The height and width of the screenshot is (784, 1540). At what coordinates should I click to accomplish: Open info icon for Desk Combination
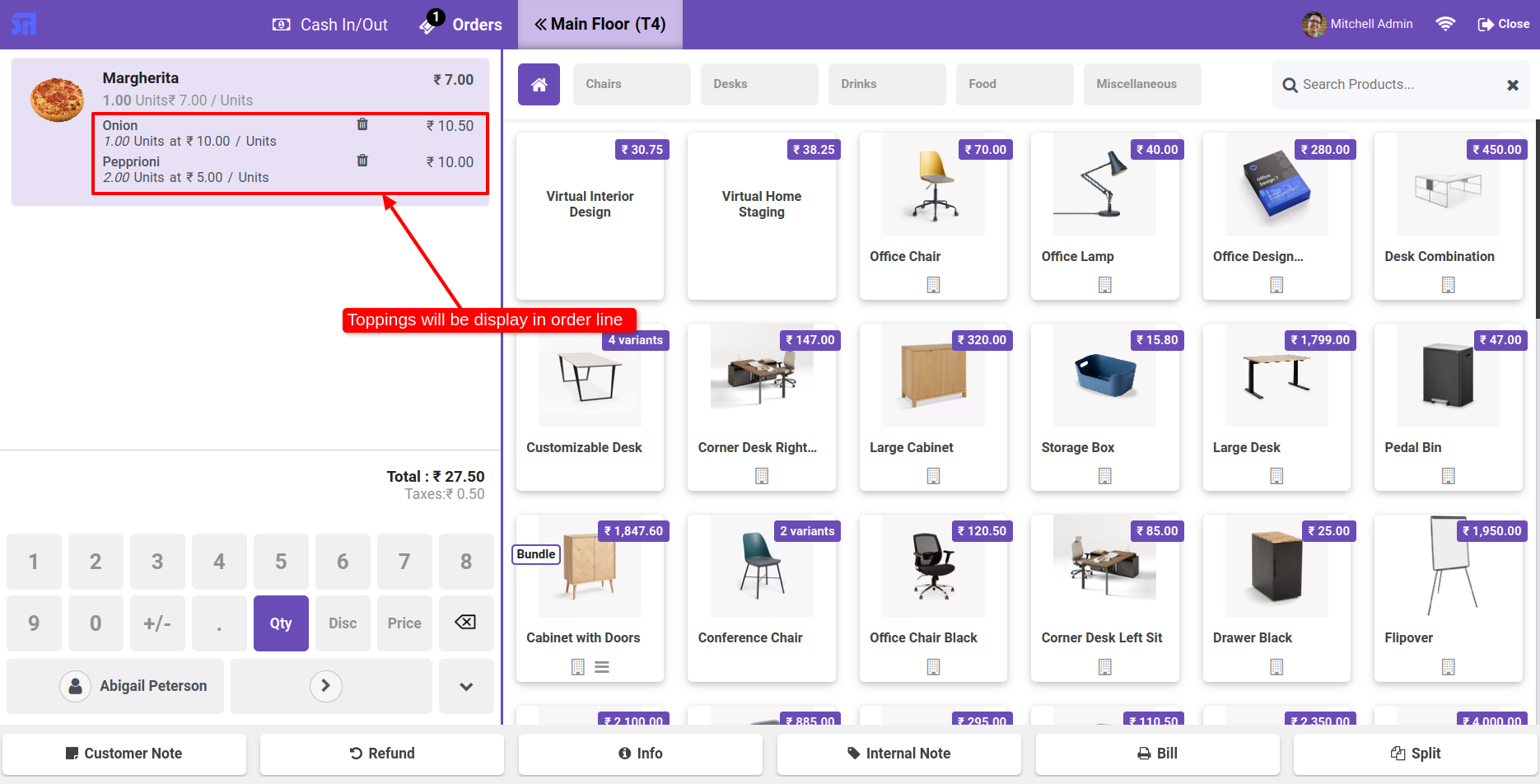pyautogui.click(x=1449, y=285)
